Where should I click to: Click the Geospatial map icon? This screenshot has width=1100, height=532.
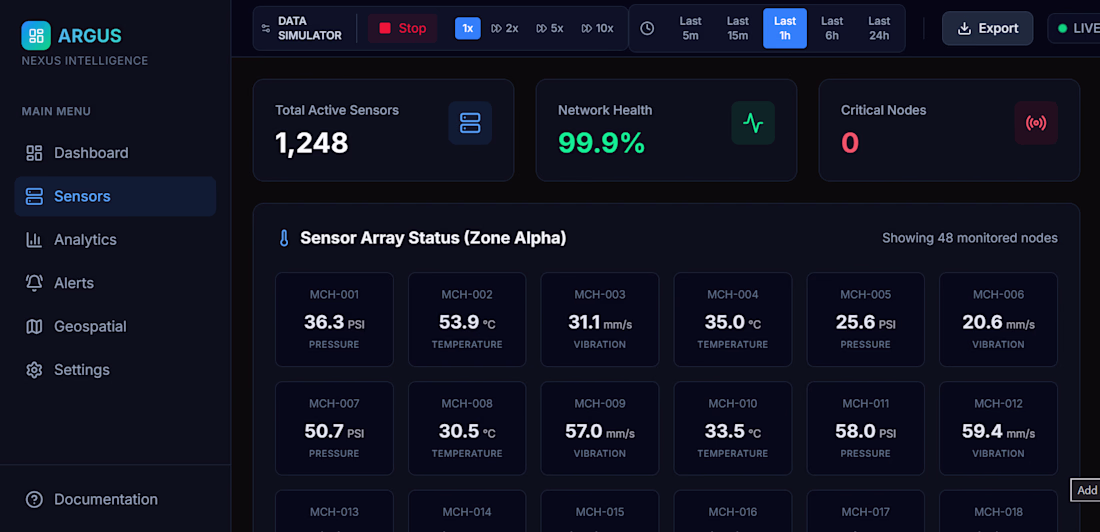coord(34,326)
